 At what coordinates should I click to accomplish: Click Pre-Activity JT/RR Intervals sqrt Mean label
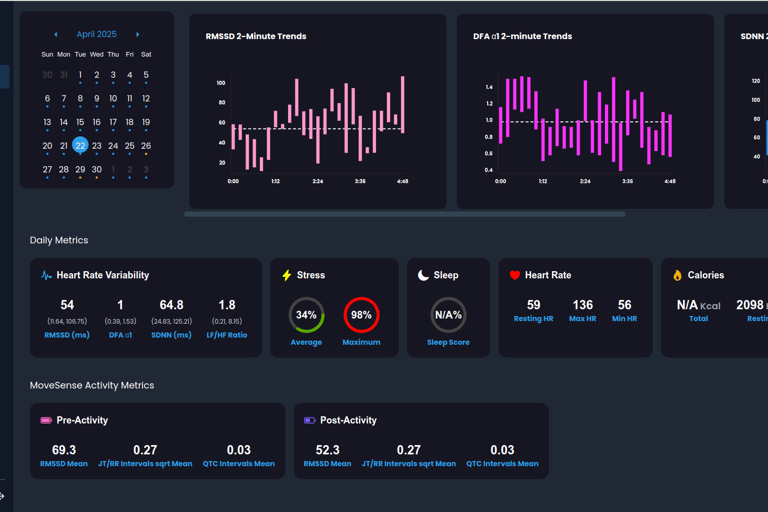[x=145, y=463]
